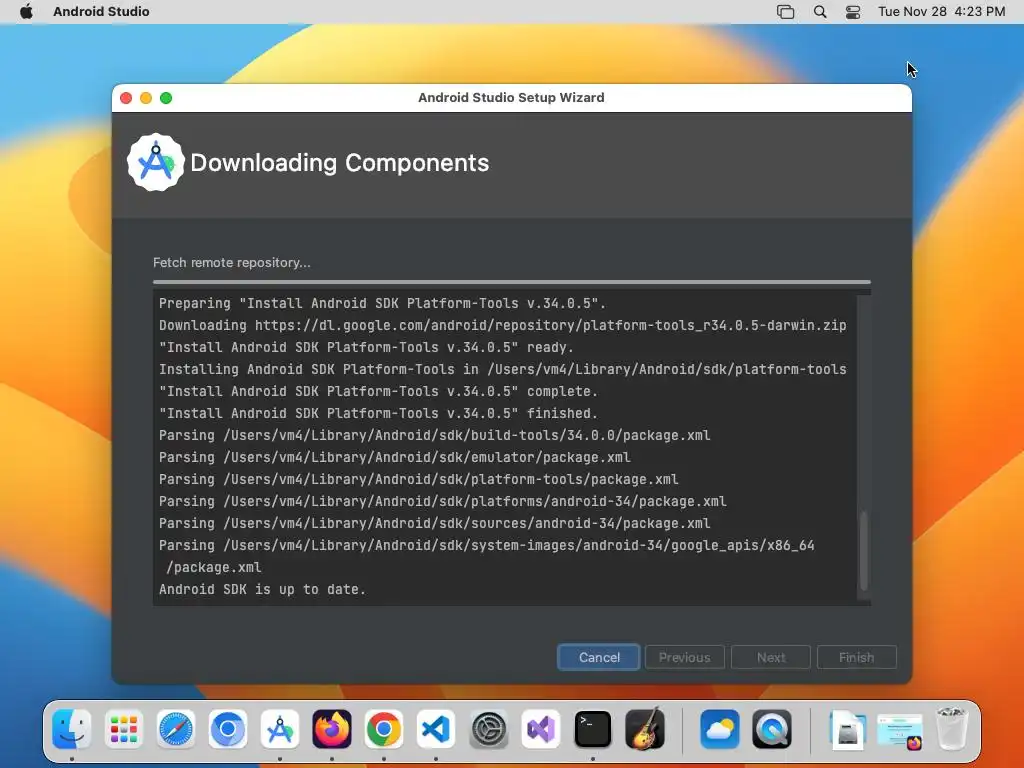Launch GarageBand from the dock
The height and width of the screenshot is (768, 1024).
point(645,729)
